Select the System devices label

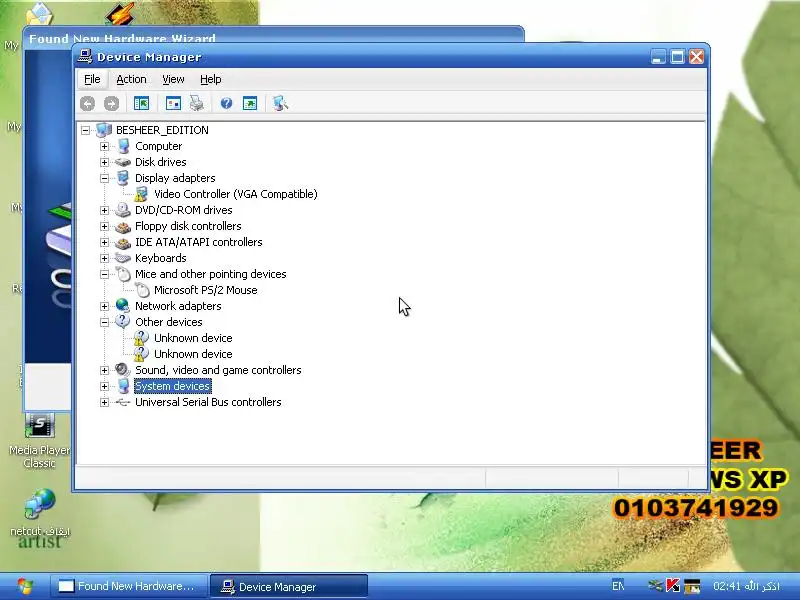point(172,386)
